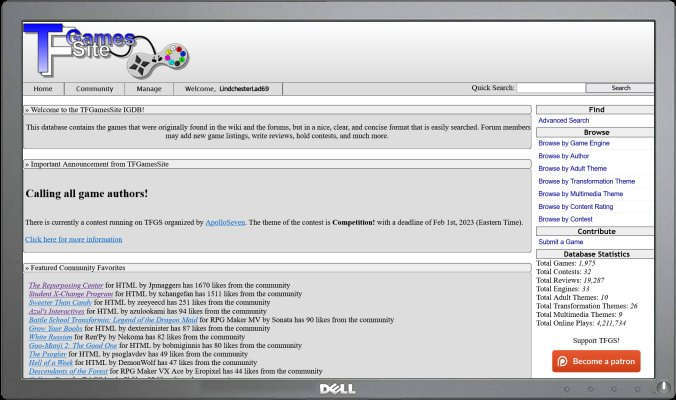This screenshot has width=676, height=400.
Task: Click the TF Games Site logo
Action: 80,52
